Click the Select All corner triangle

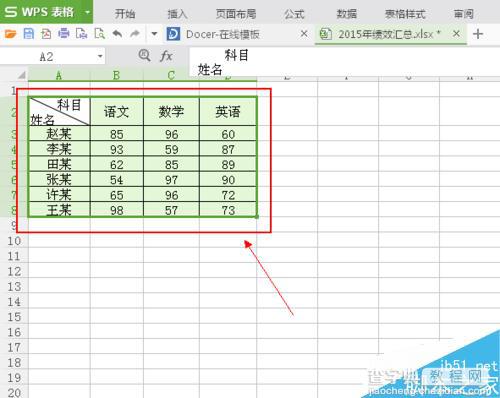21,75
